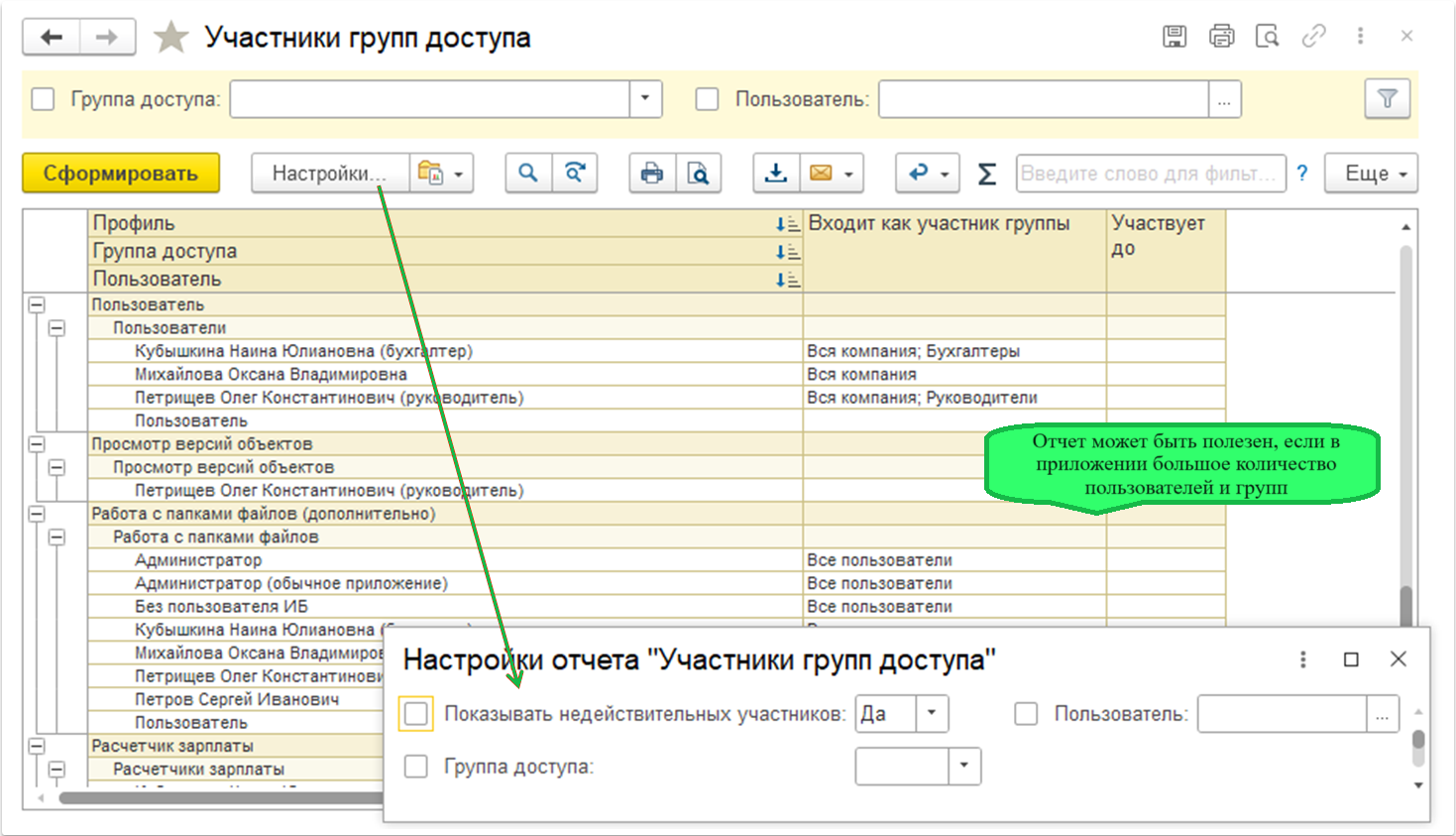Open the three-dot menu in settings dialog
This screenshot has width=1456, height=836.
point(1302,659)
